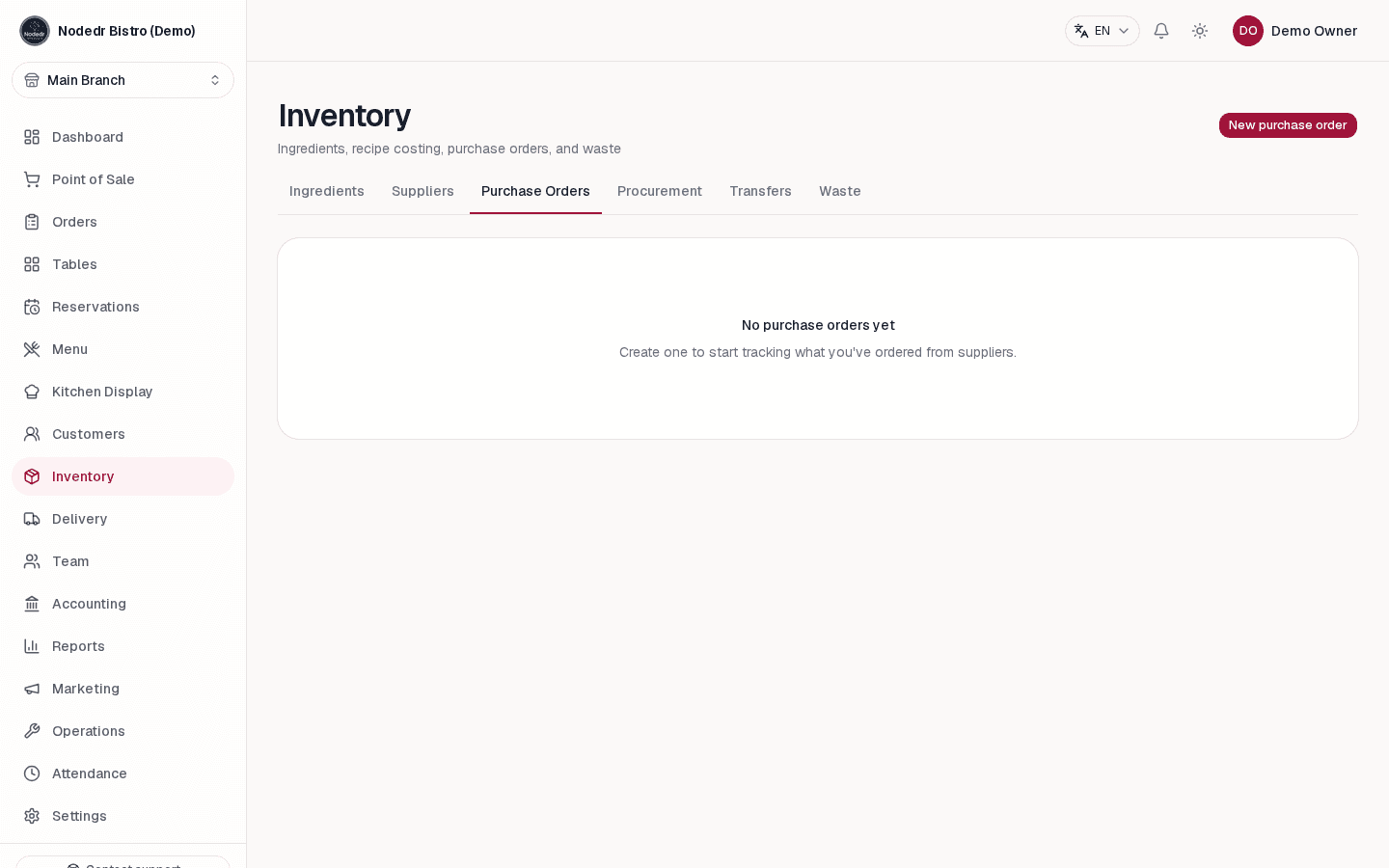Screen dimensions: 1389x868
Task: Click the Tables grid icon
Action: (x=32, y=264)
